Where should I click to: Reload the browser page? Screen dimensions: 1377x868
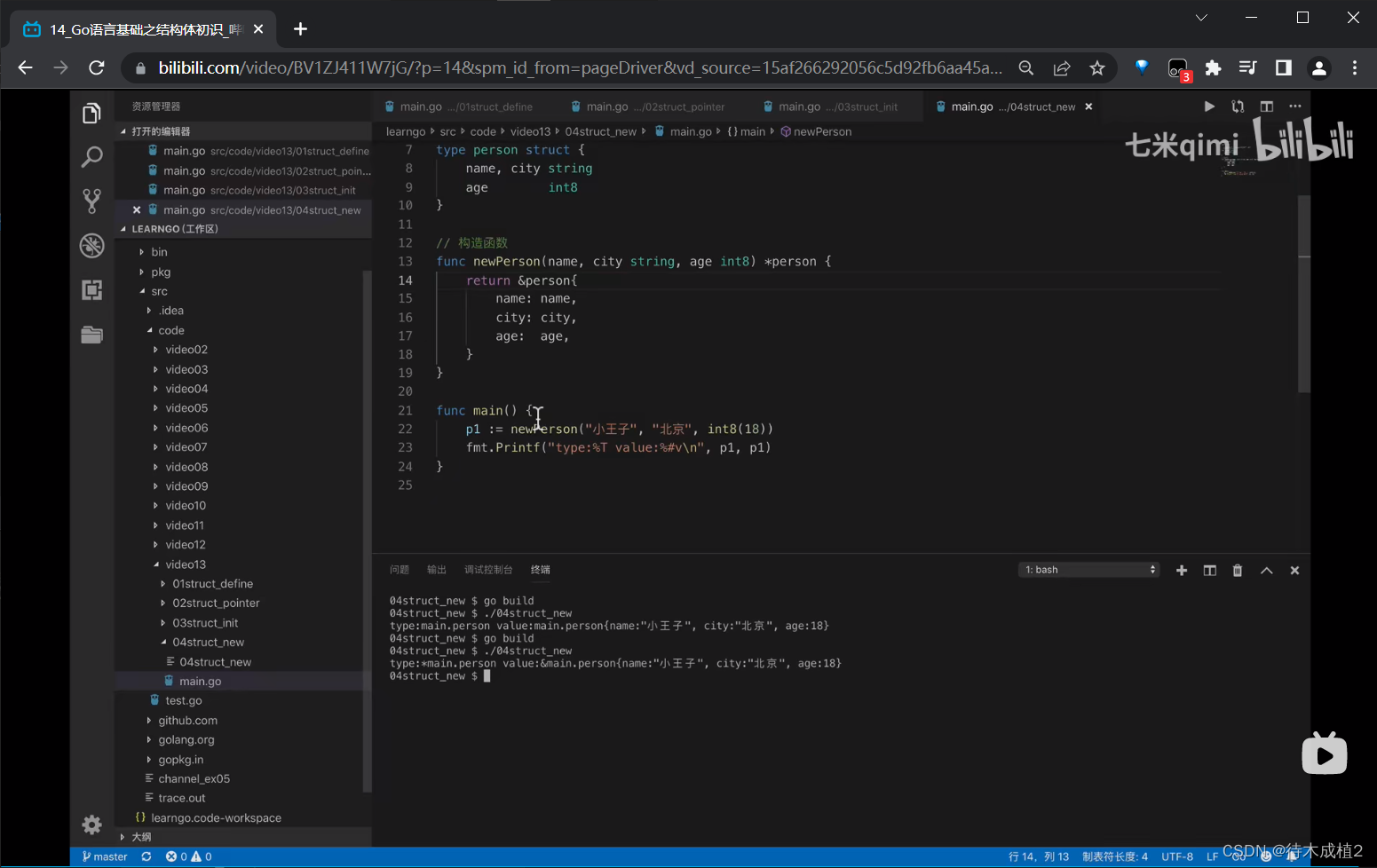[x=97, y=67]
